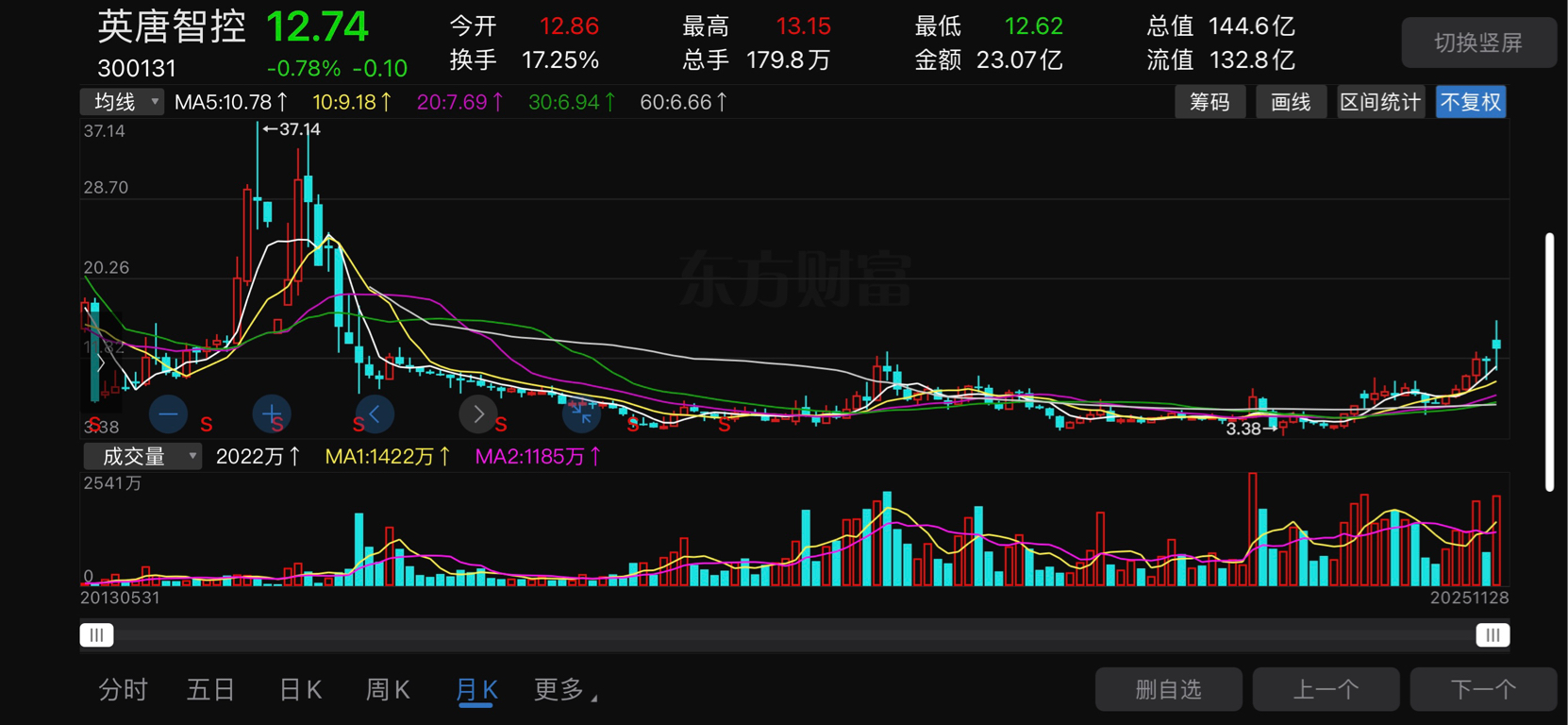Open the 均线 indicator dropdown
The height and width of the screenshot is (725, 1568).
click(123, 102)
